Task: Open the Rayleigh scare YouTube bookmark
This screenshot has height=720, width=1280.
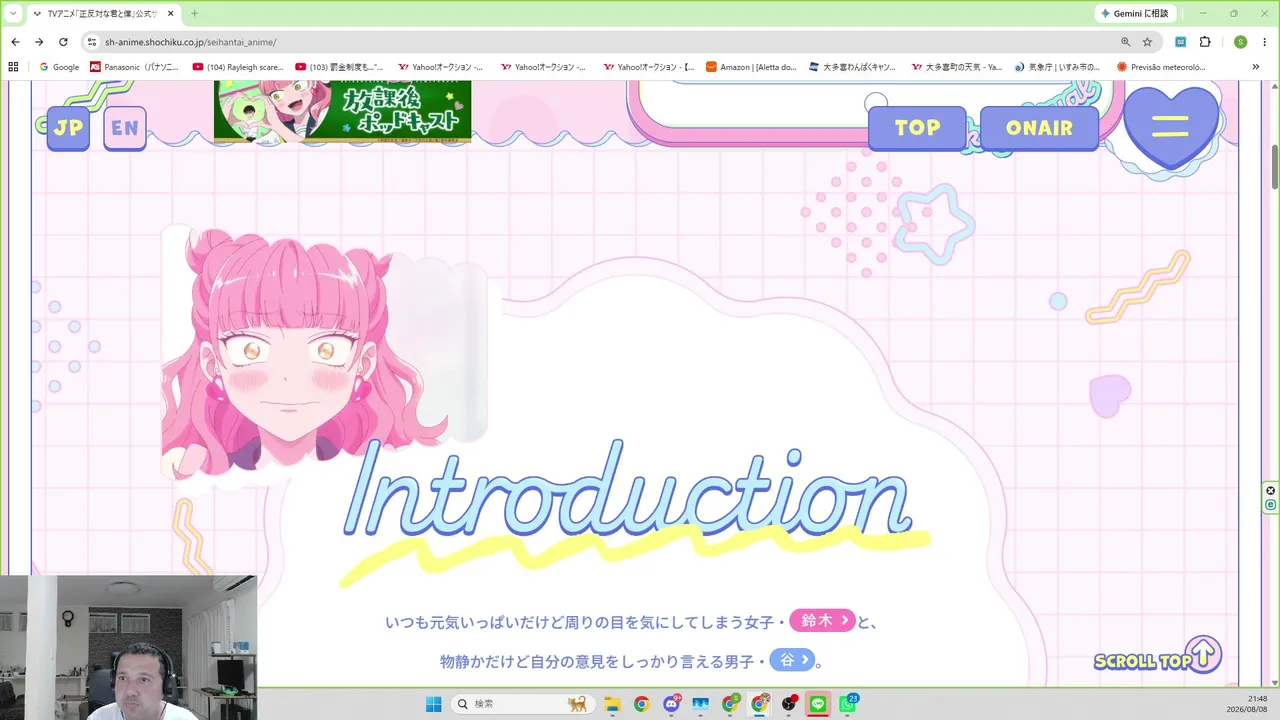Action: pyautogui.click(x=238, y=67)
